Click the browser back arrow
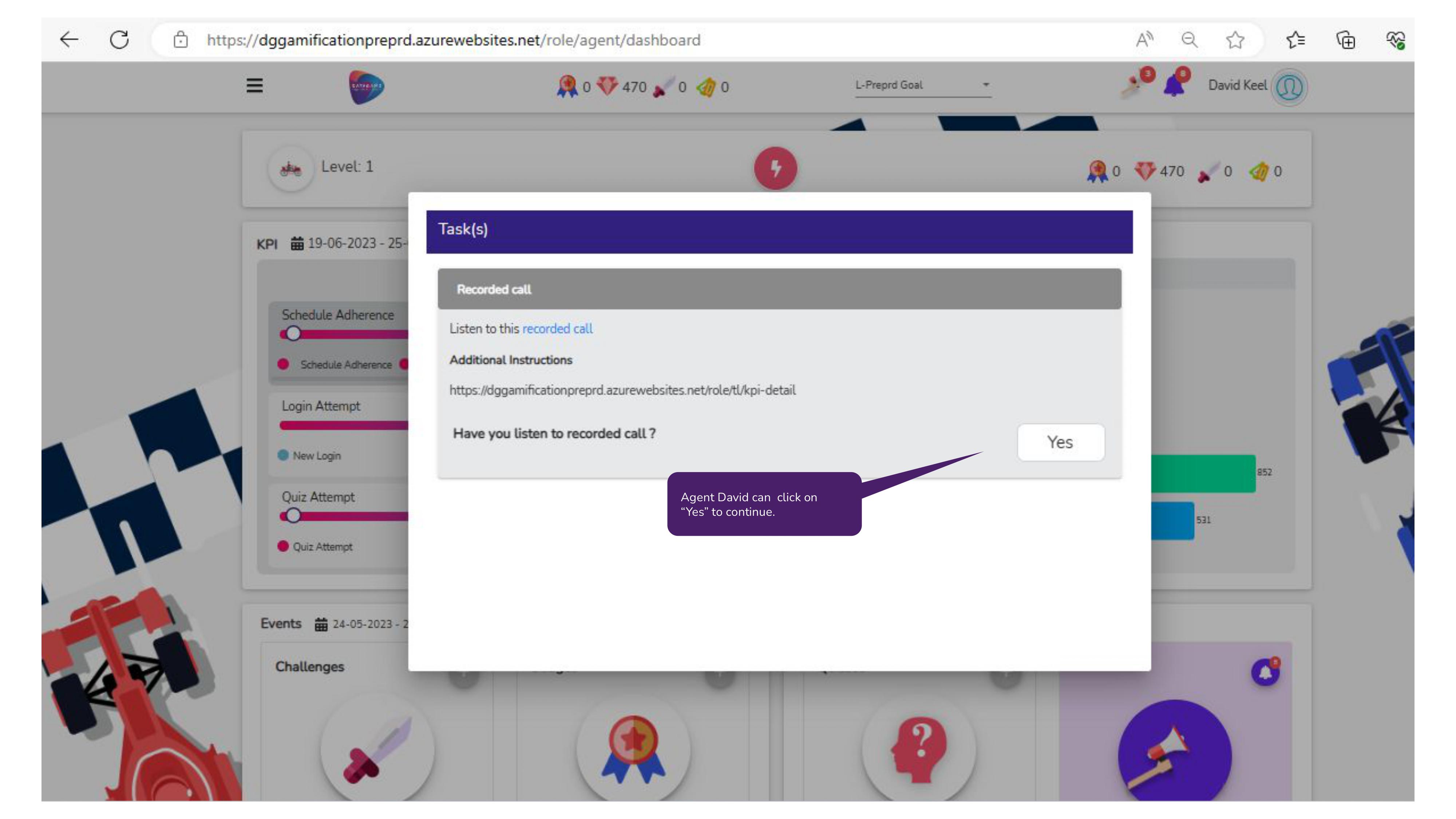The height and width of the screenshot is (819, 1456). tap(69, 40)
